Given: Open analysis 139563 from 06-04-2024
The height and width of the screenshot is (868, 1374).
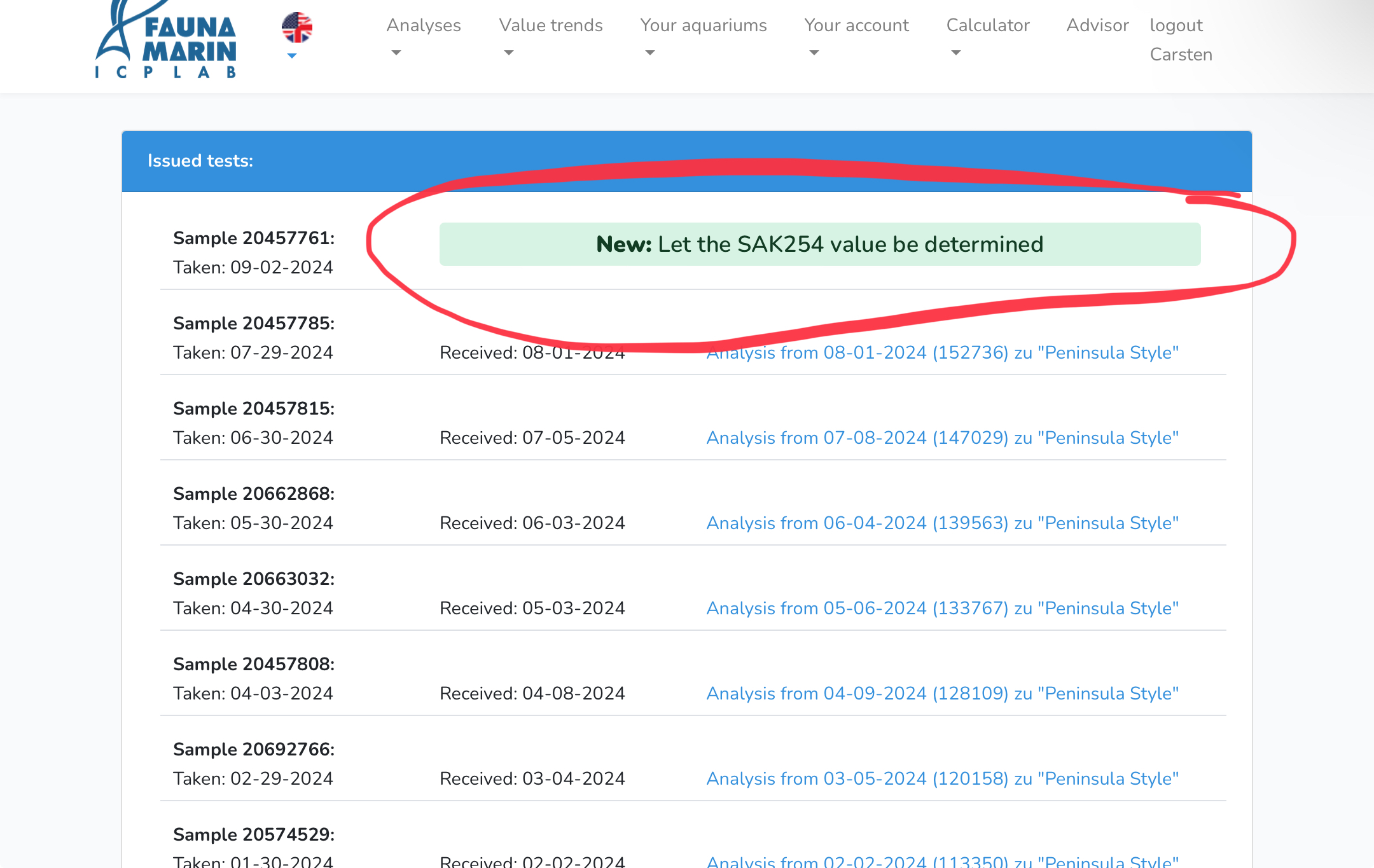Looking at the screenshot, I should click(942, 523).
